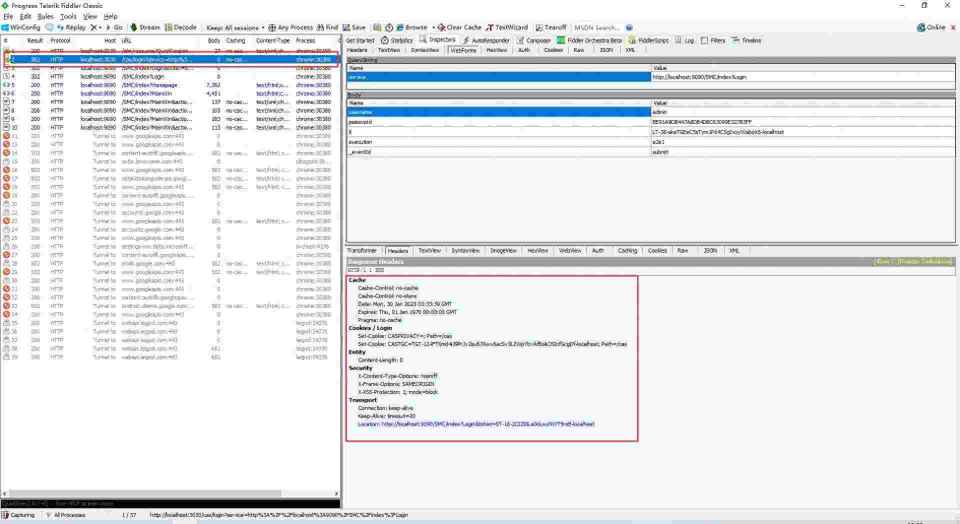Click the Go resume button
This screenshot has width=960, height=524.
click(x=114, y=28)
